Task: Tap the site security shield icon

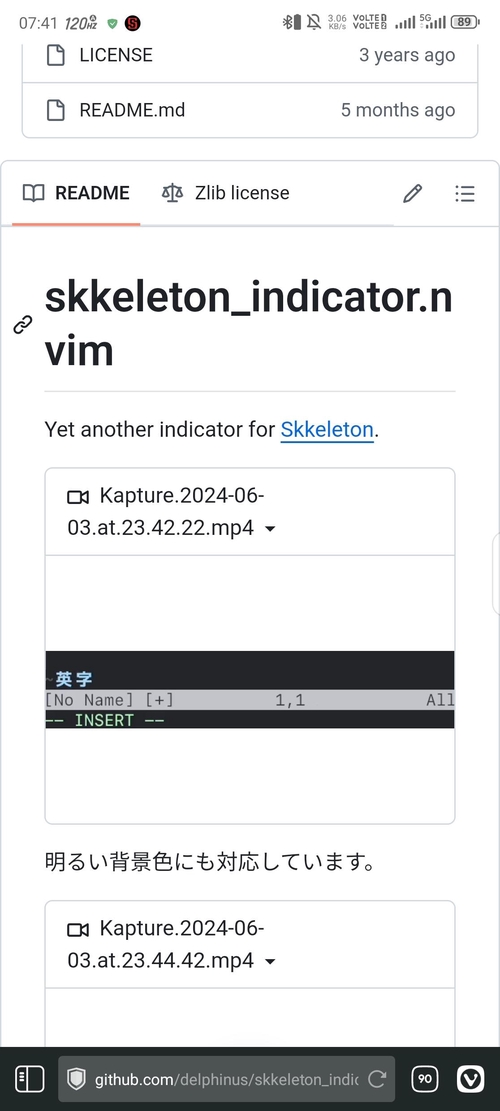Action: 76,1079
